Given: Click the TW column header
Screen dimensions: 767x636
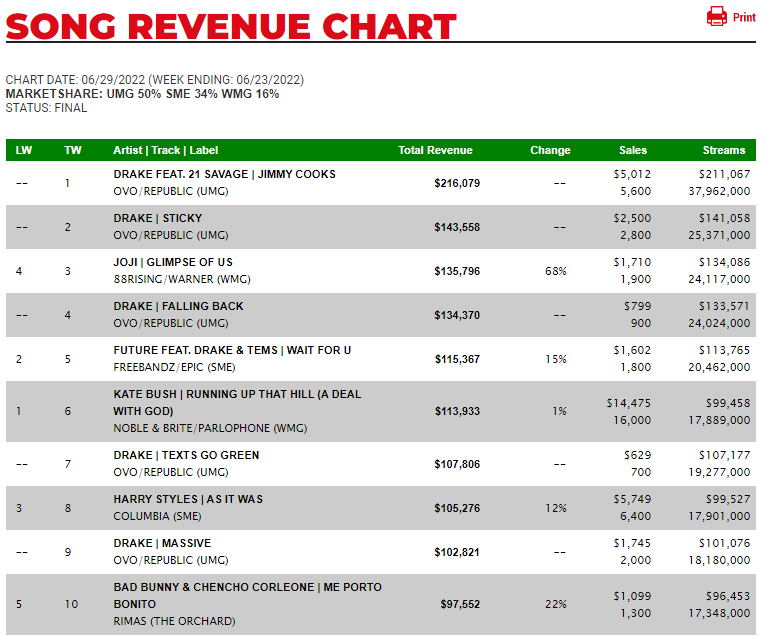Looking at the screenshot, I should coord(72,150).
